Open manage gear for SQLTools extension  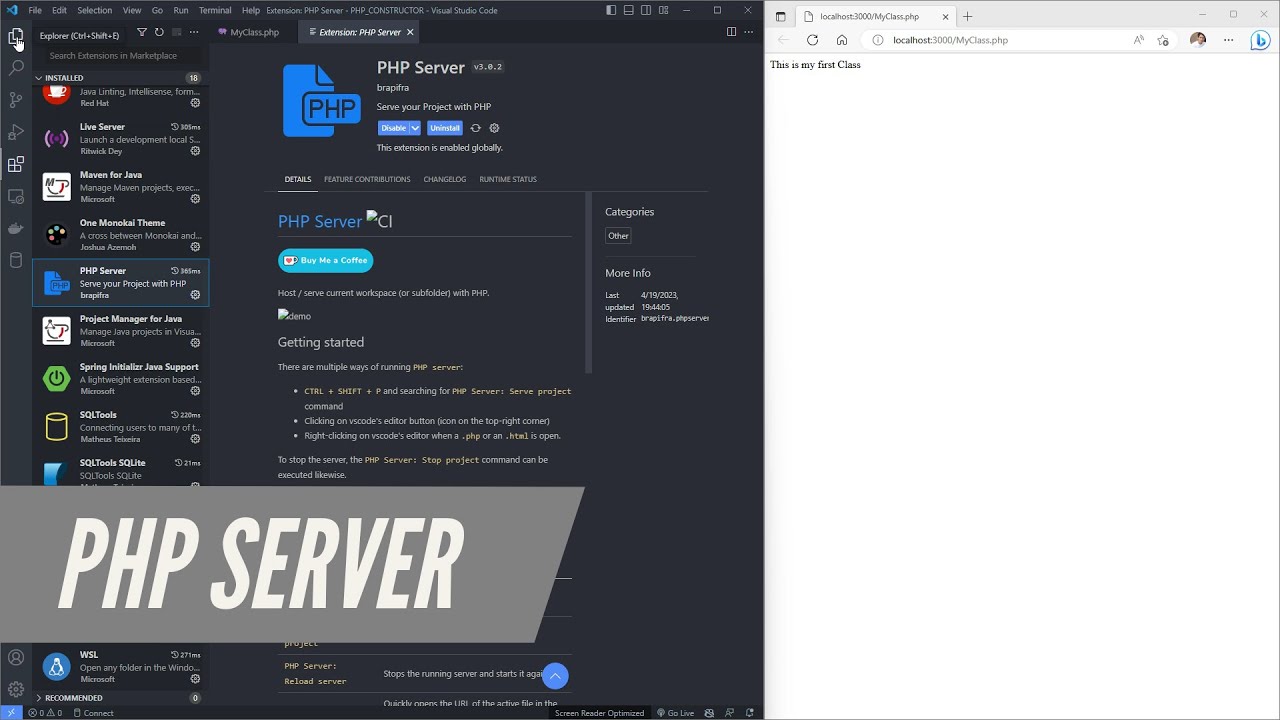click(195, 439)
